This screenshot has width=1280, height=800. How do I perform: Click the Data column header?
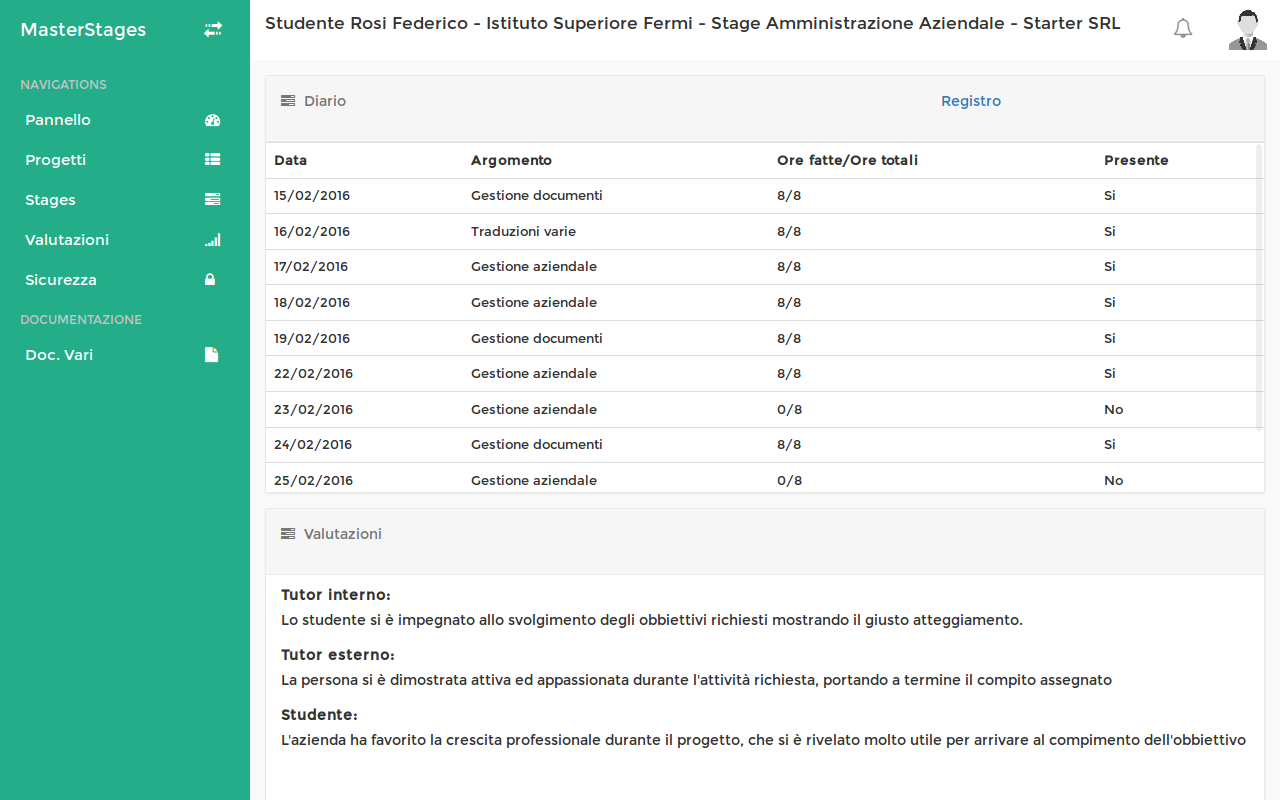click(291, 160)
